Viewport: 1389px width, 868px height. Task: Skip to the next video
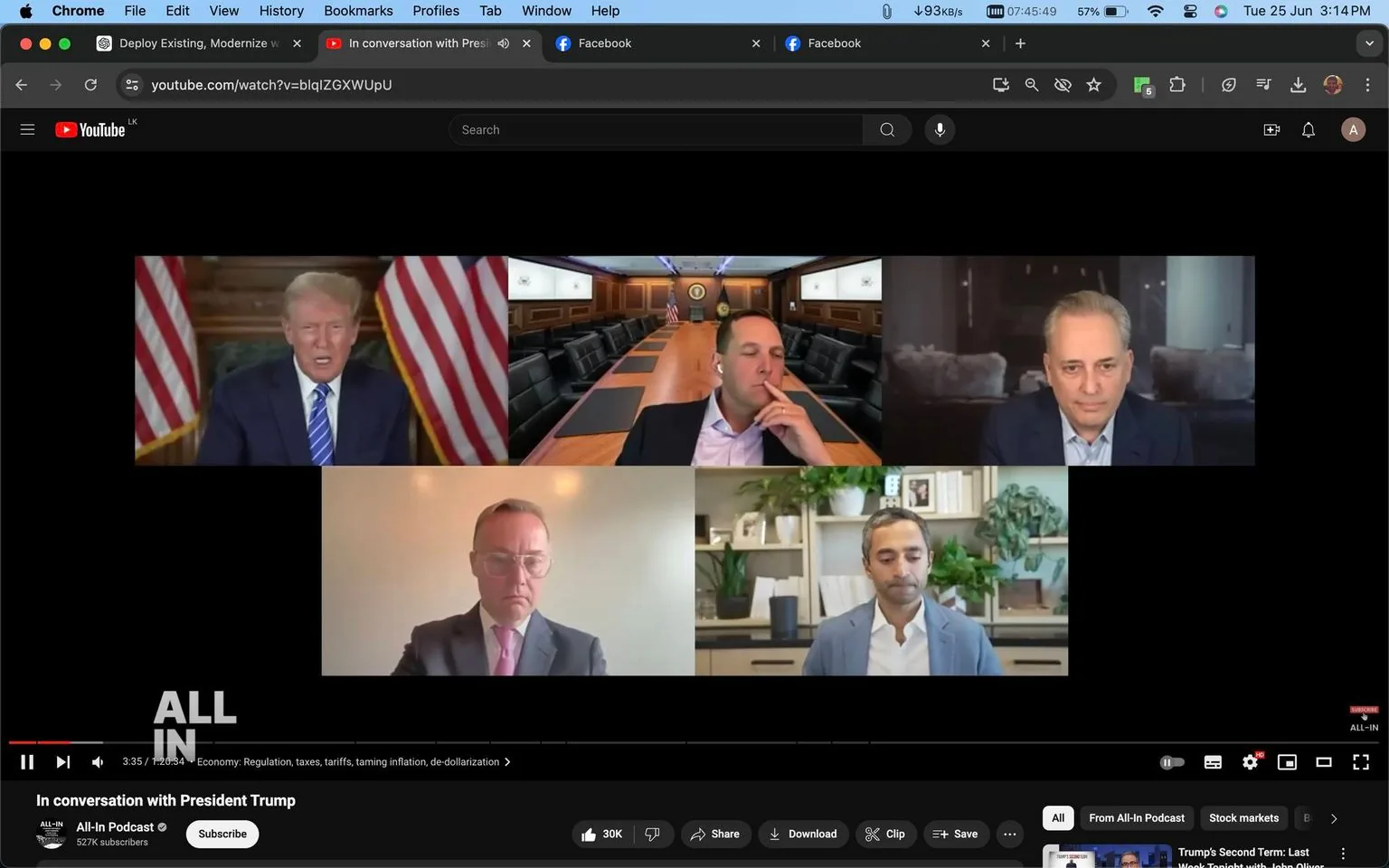click(x=62, y=761)
